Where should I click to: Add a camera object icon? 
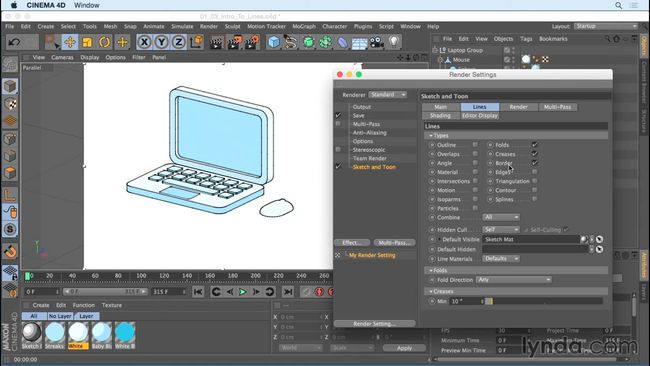point(376,42)
